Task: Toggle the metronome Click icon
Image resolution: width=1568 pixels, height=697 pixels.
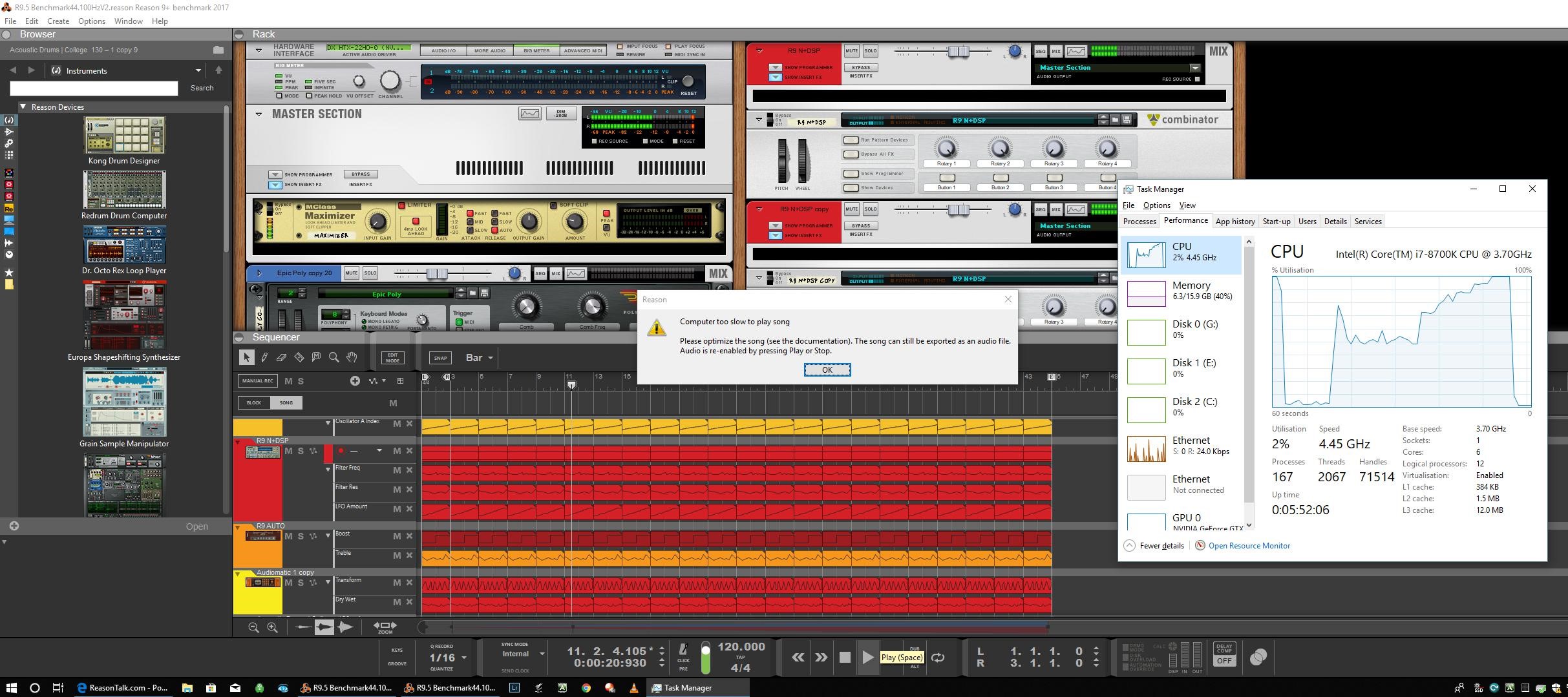Action: [x=683, y=649]
